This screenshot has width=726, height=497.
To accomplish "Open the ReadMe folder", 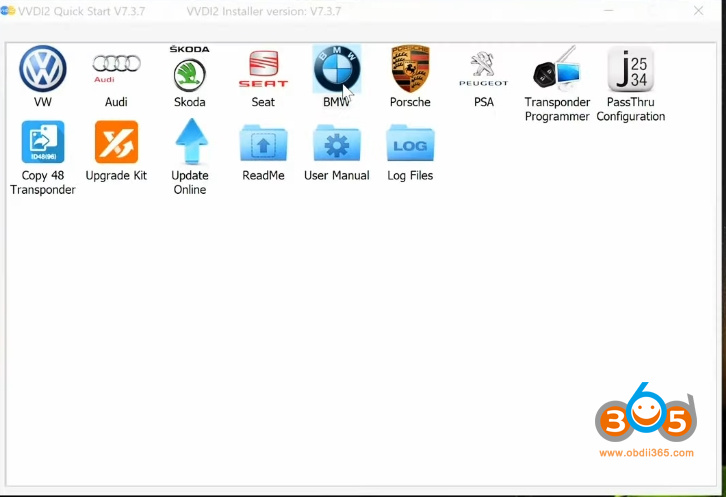I will pos(263,143).
